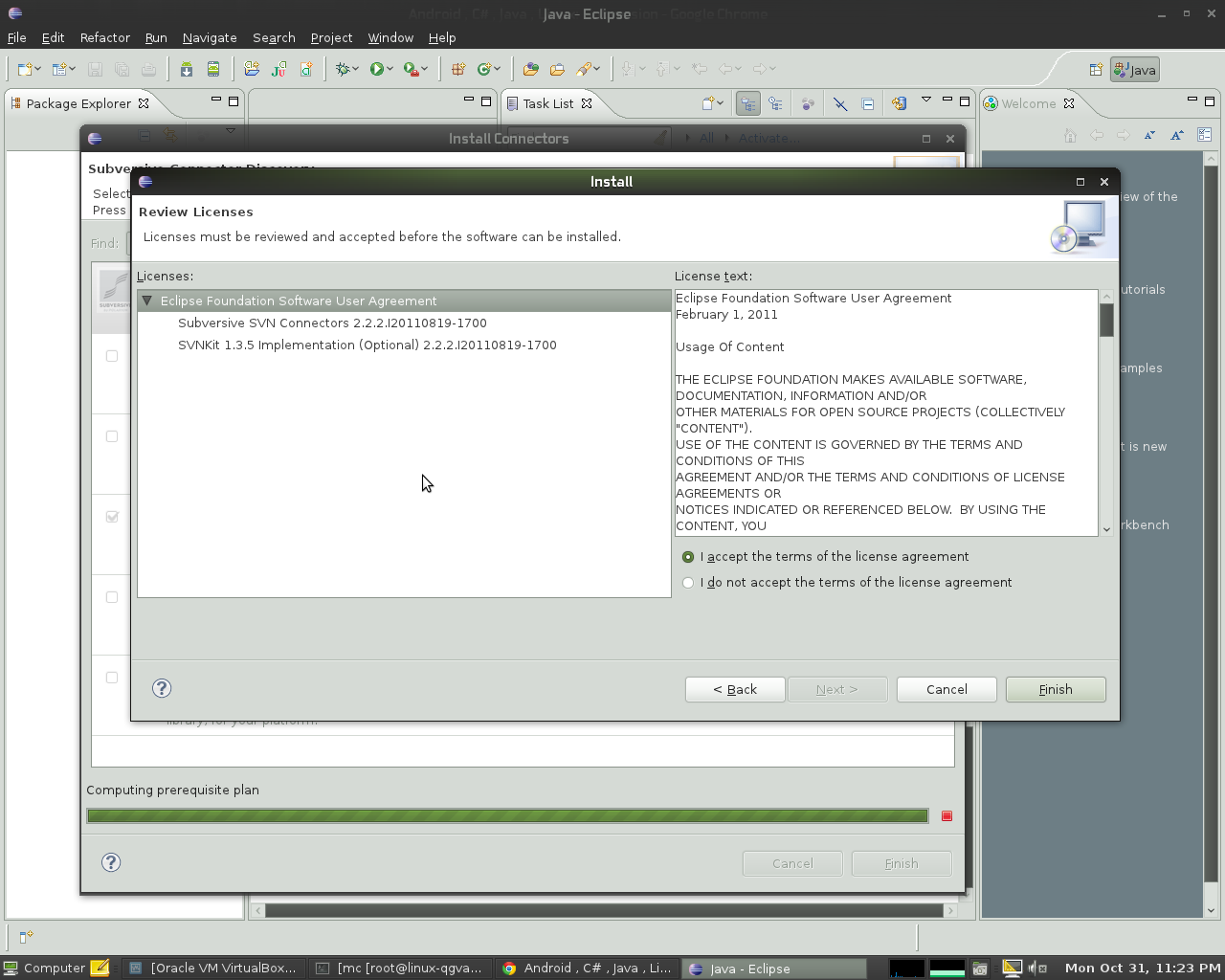The width and height of the screenshot is (1225, 980).
Task: Collapse the Eclipse Foundation Software User Agreement node
Action: (147, 301)
